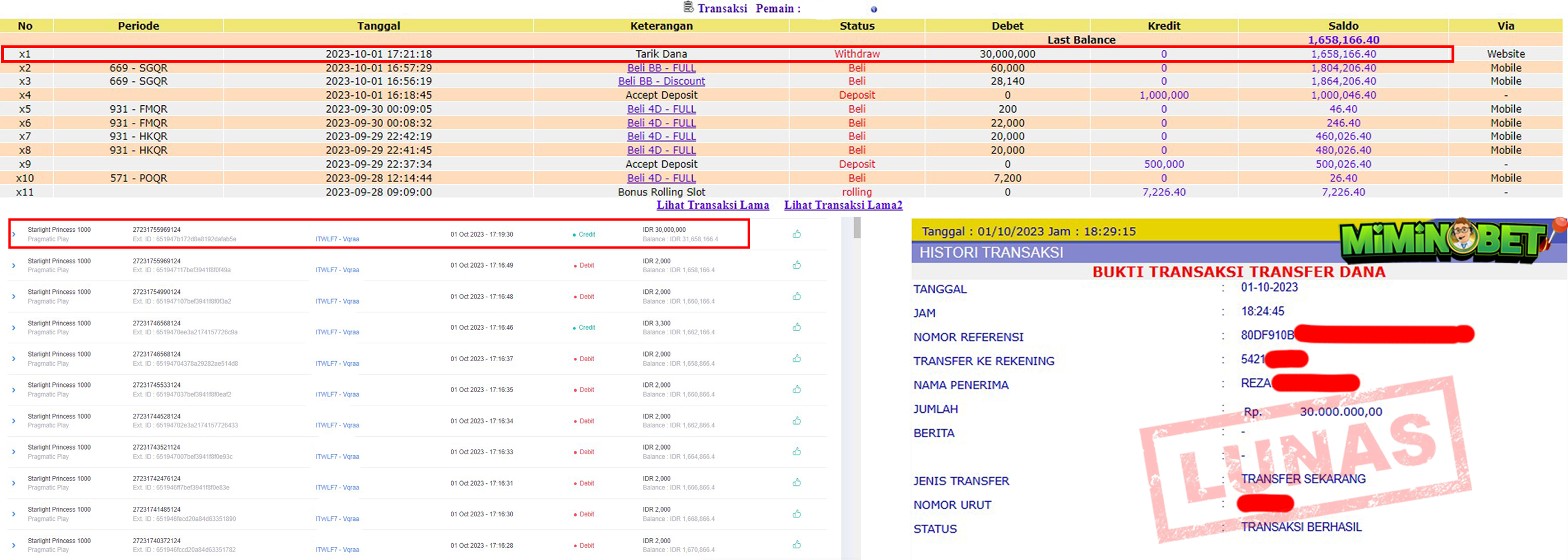The image size is (1568, 560).
Task: Click the document icon before Transaksi Pemain title
Action: tap(688, 7)
